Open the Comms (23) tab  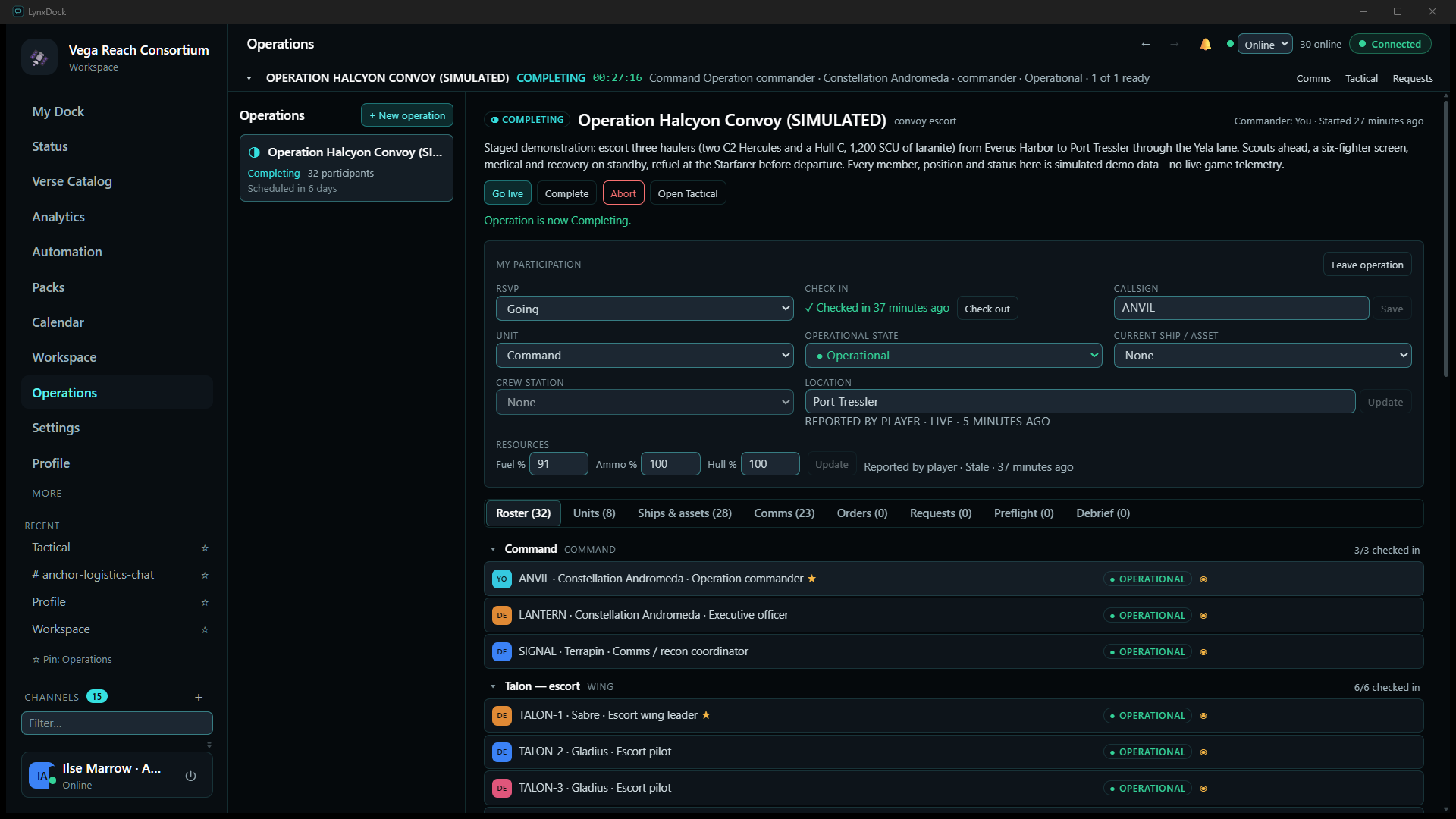[784, 513]
